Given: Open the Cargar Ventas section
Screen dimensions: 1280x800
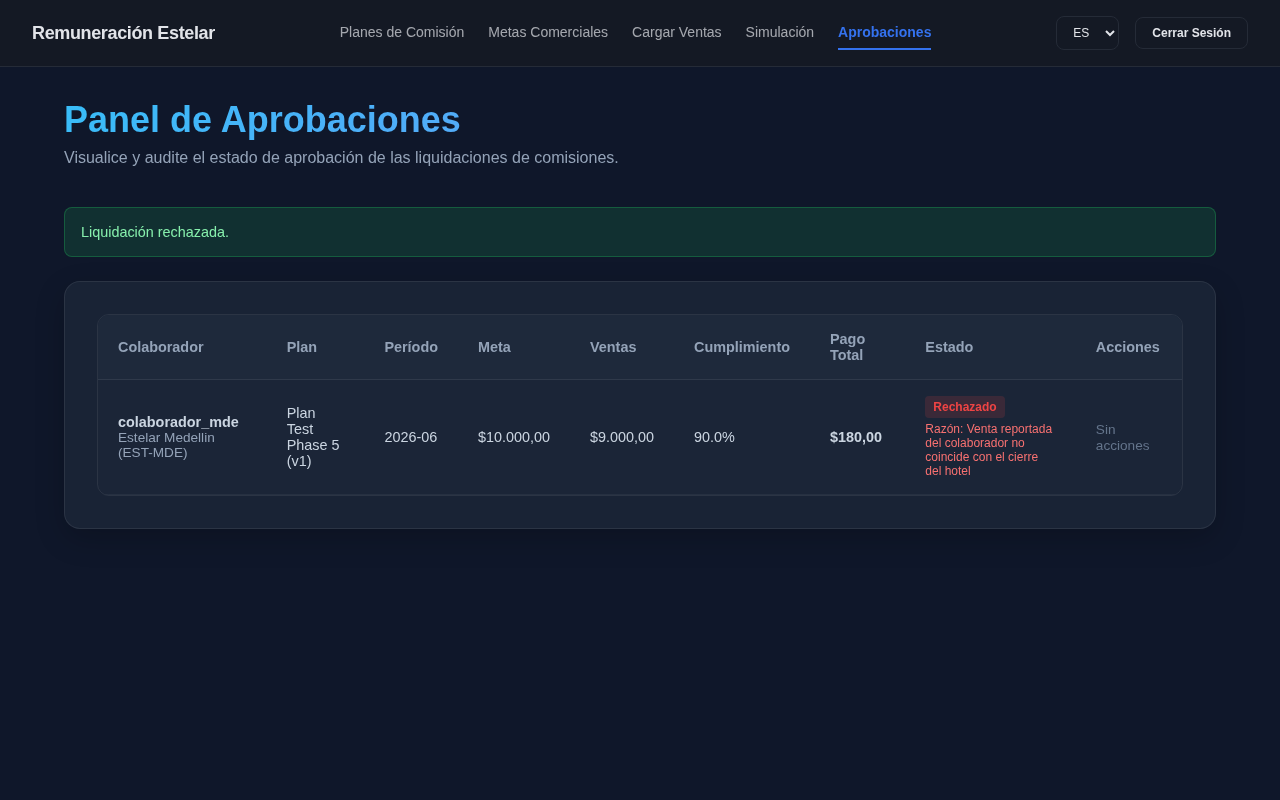Looking at the screenshot, I should [x=676, y=32].
